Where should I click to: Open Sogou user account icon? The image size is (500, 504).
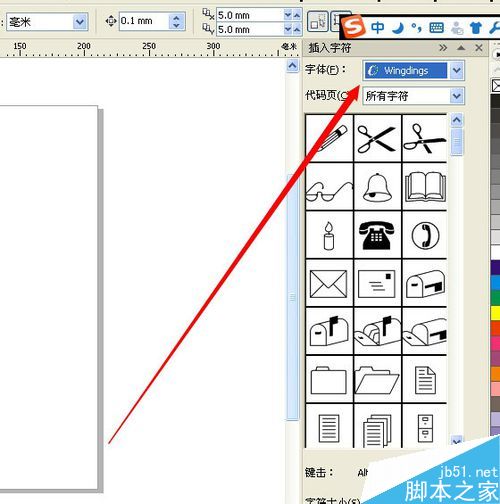click(x=457, y=28)
